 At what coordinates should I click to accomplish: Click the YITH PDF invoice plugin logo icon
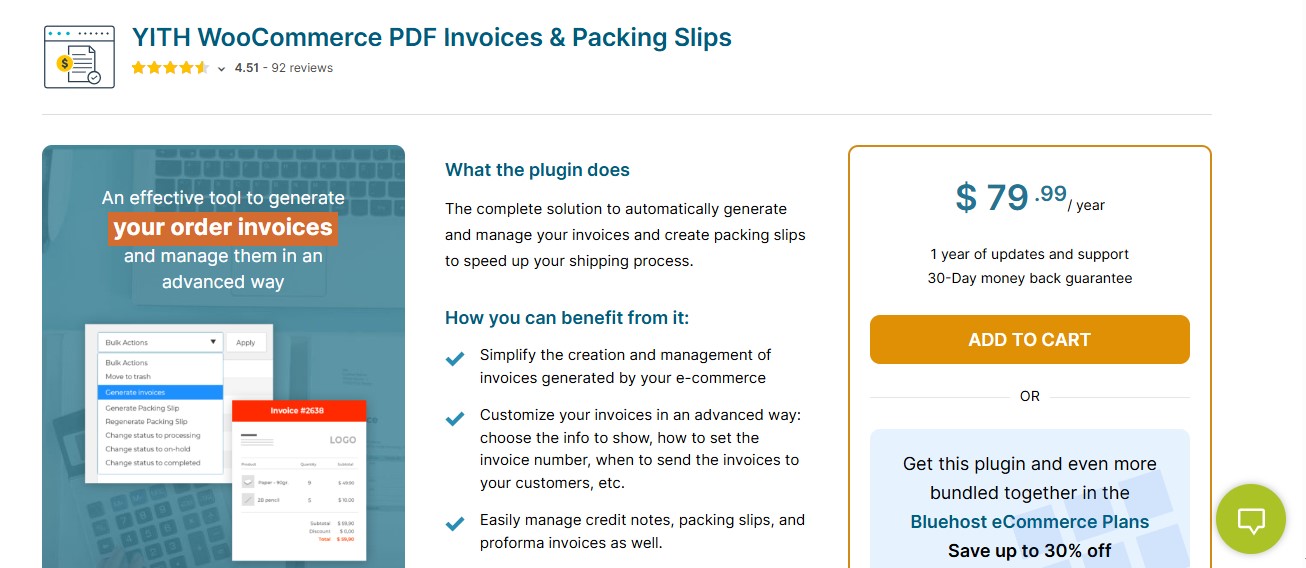[79, 57]
